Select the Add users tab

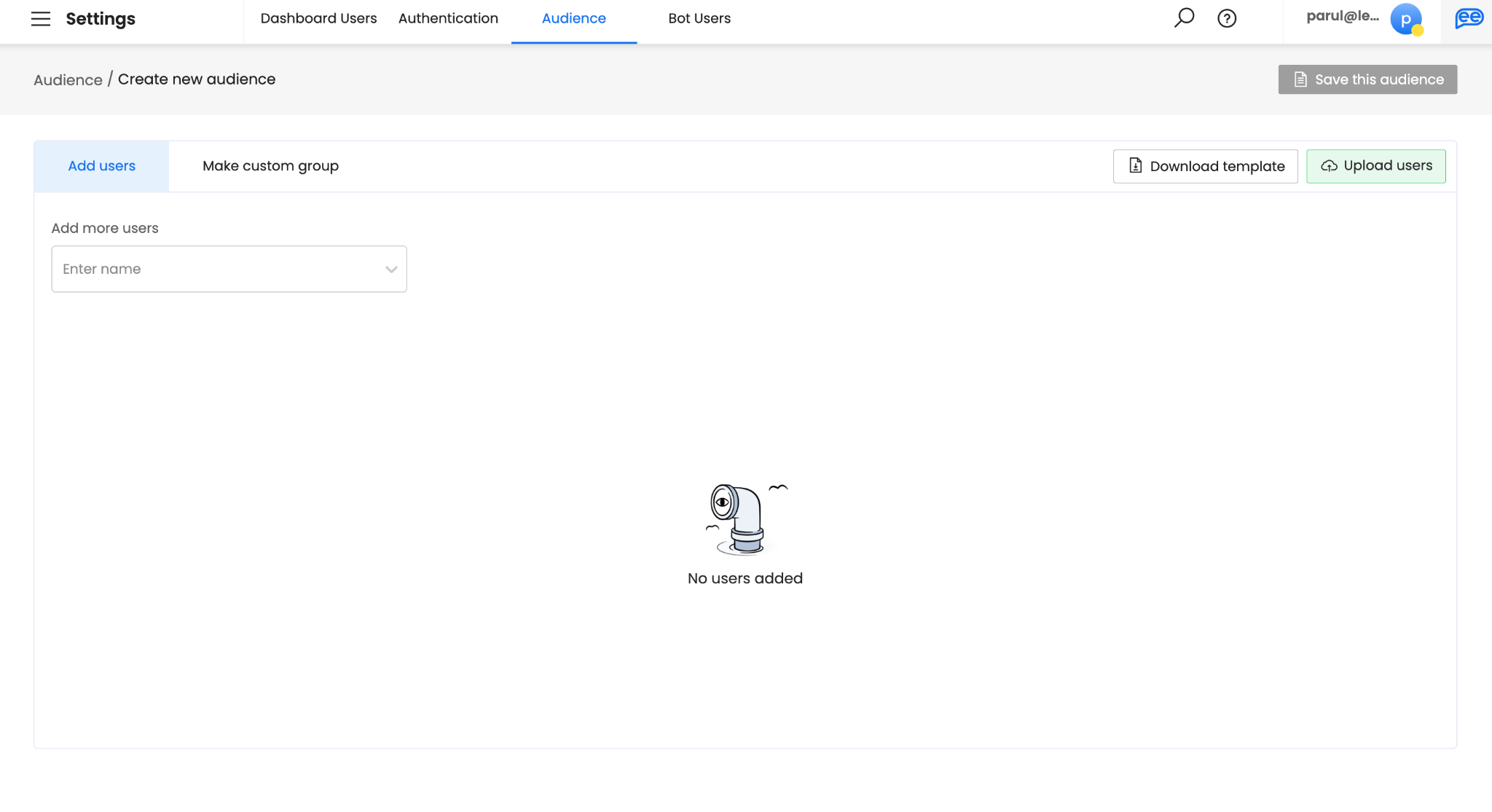pos(101,166)
